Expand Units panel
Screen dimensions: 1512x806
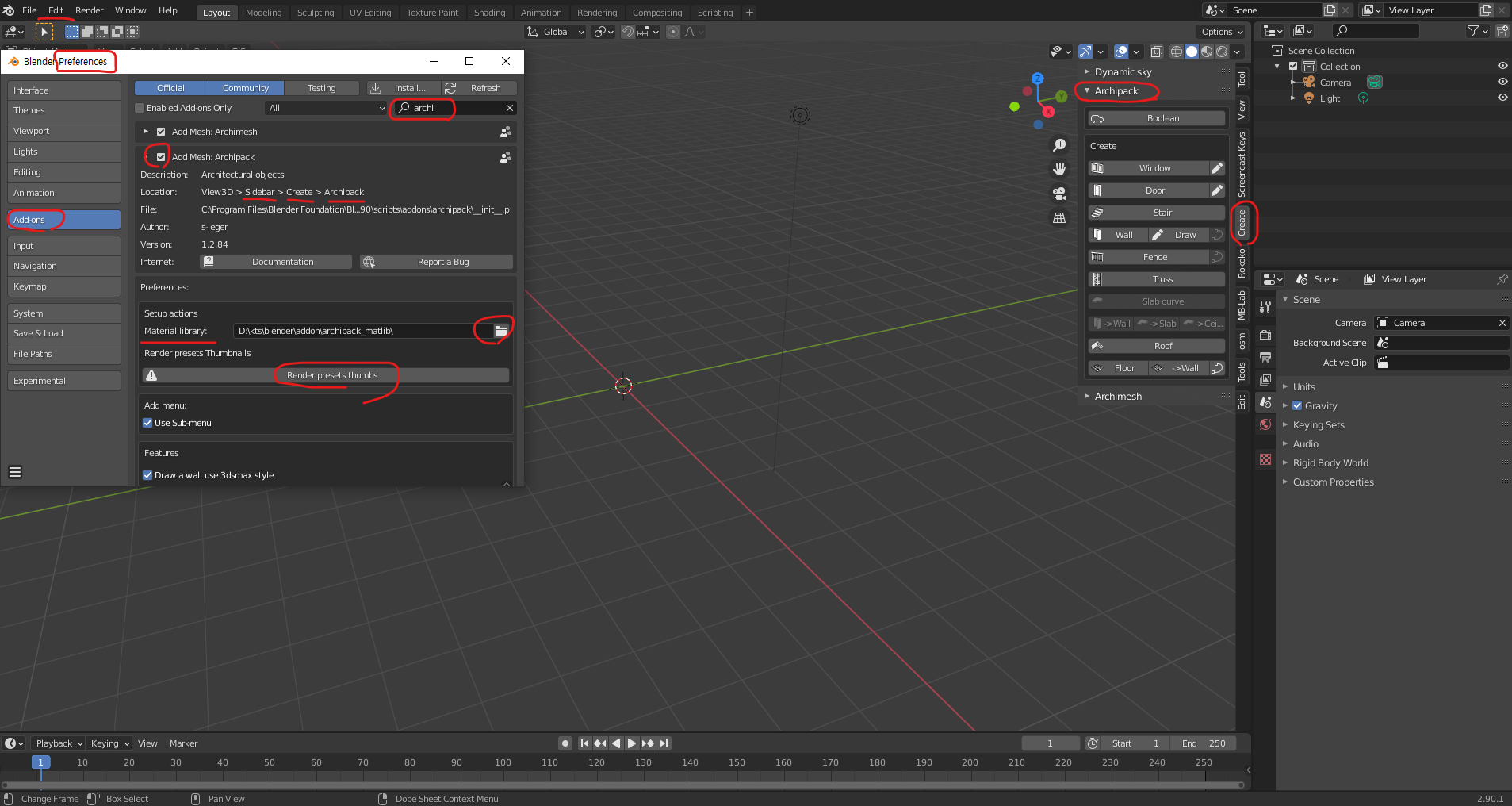pos(1285,386)
